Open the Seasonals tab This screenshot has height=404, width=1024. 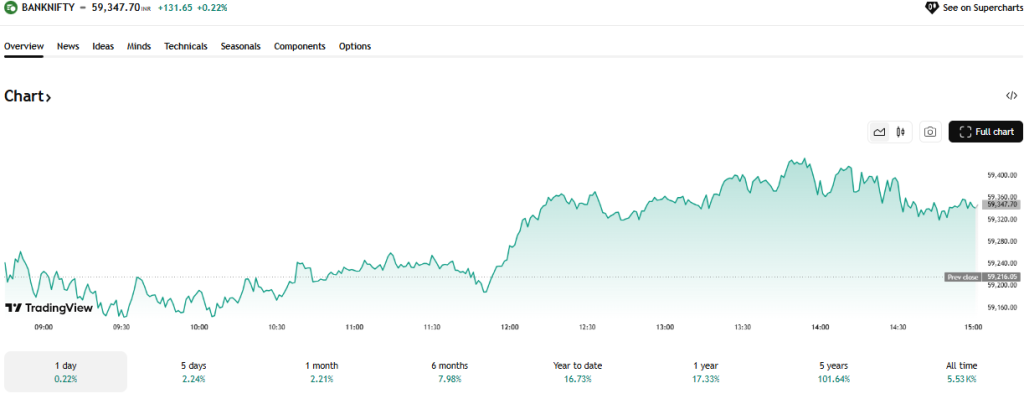(x=240, y=46)
